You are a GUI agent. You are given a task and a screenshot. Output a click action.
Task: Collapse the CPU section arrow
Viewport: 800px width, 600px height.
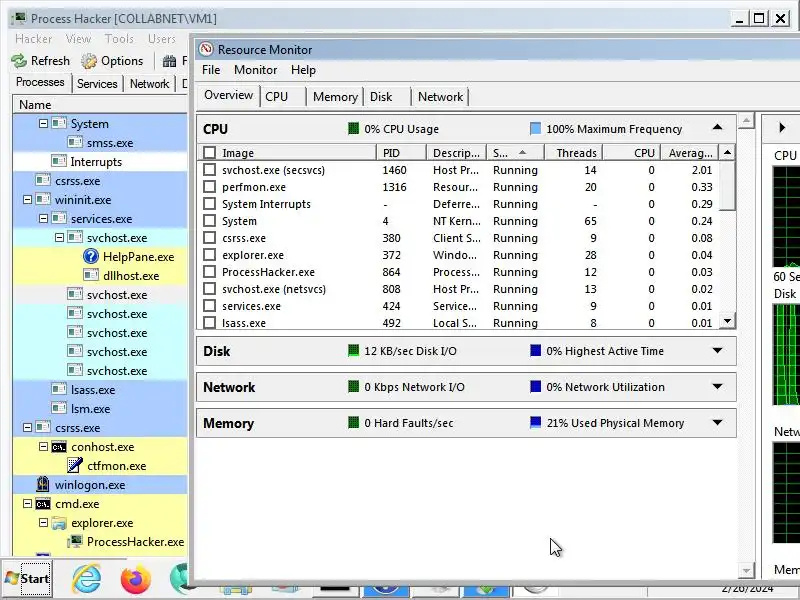click(x=717, y=128)
